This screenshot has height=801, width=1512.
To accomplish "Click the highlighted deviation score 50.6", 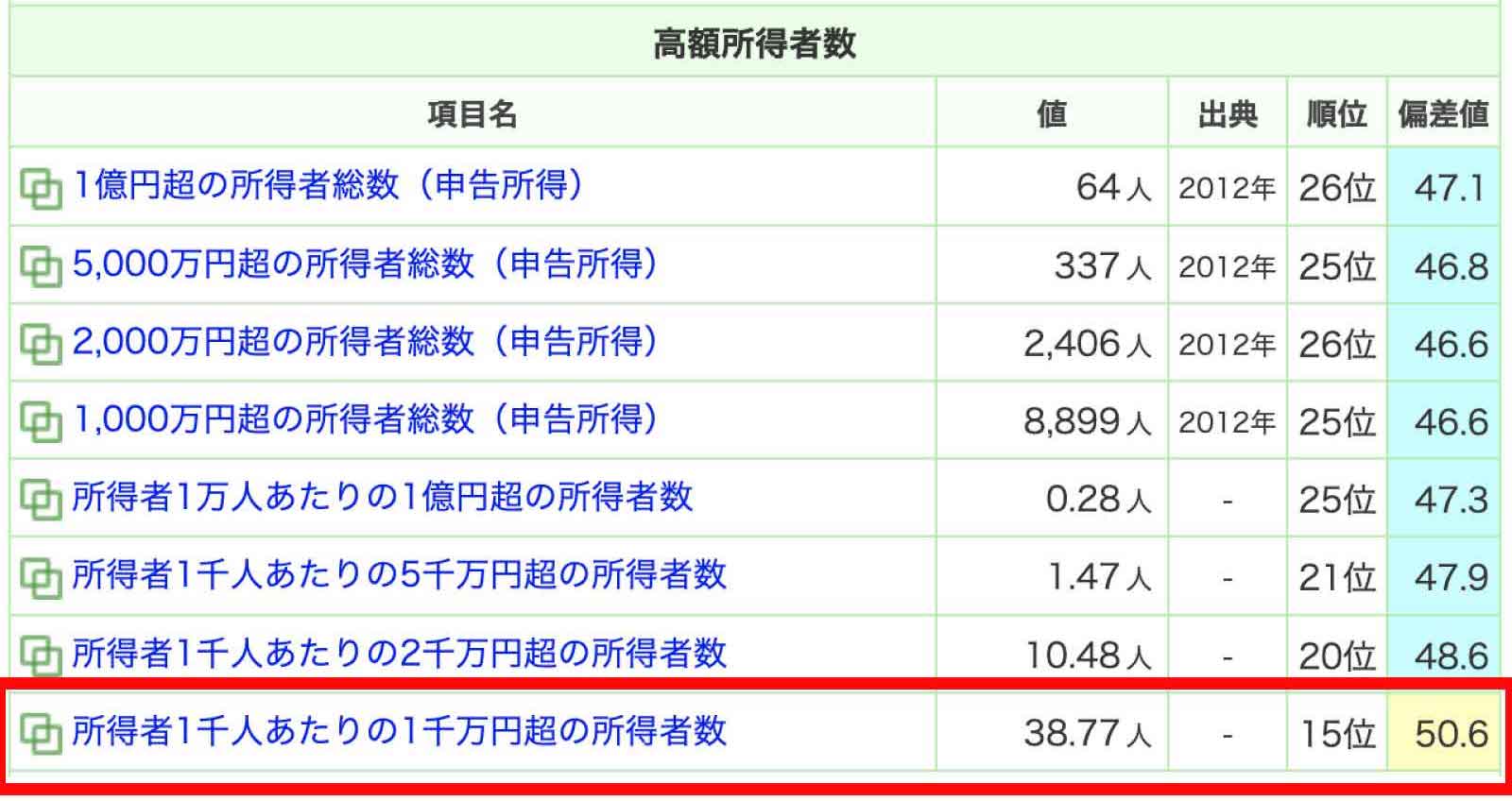I will (1451, 733).
